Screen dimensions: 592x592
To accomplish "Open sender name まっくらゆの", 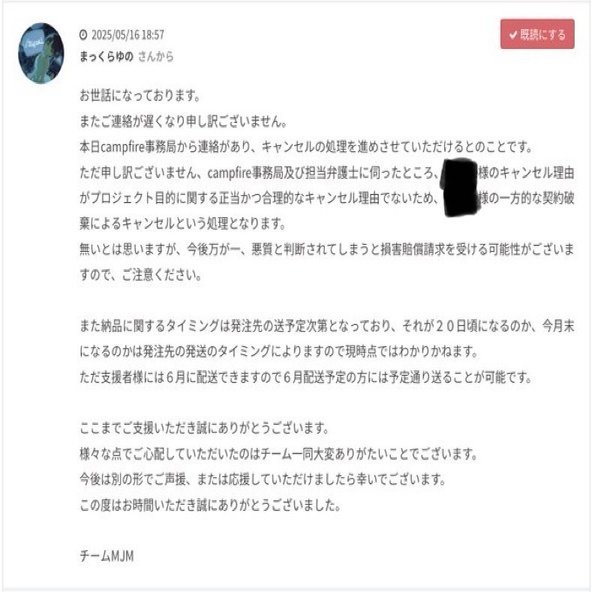I will click(x=106, y=57).
